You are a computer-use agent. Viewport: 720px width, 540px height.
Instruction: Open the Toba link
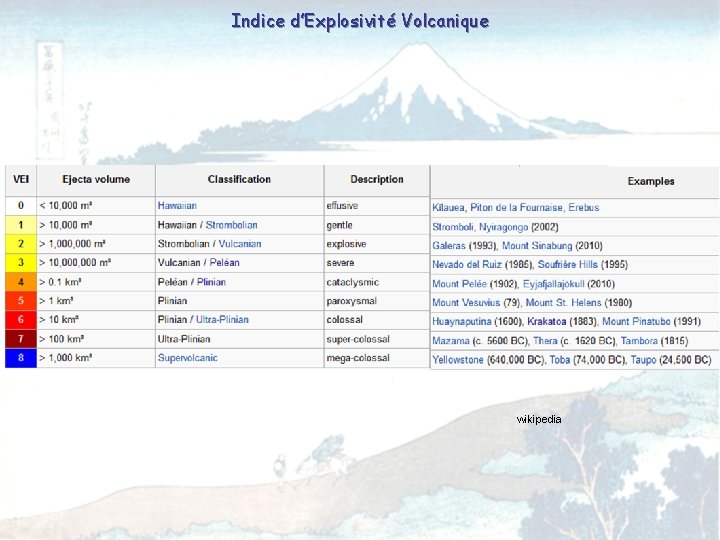pyautogui.click(x=560, y=360)
